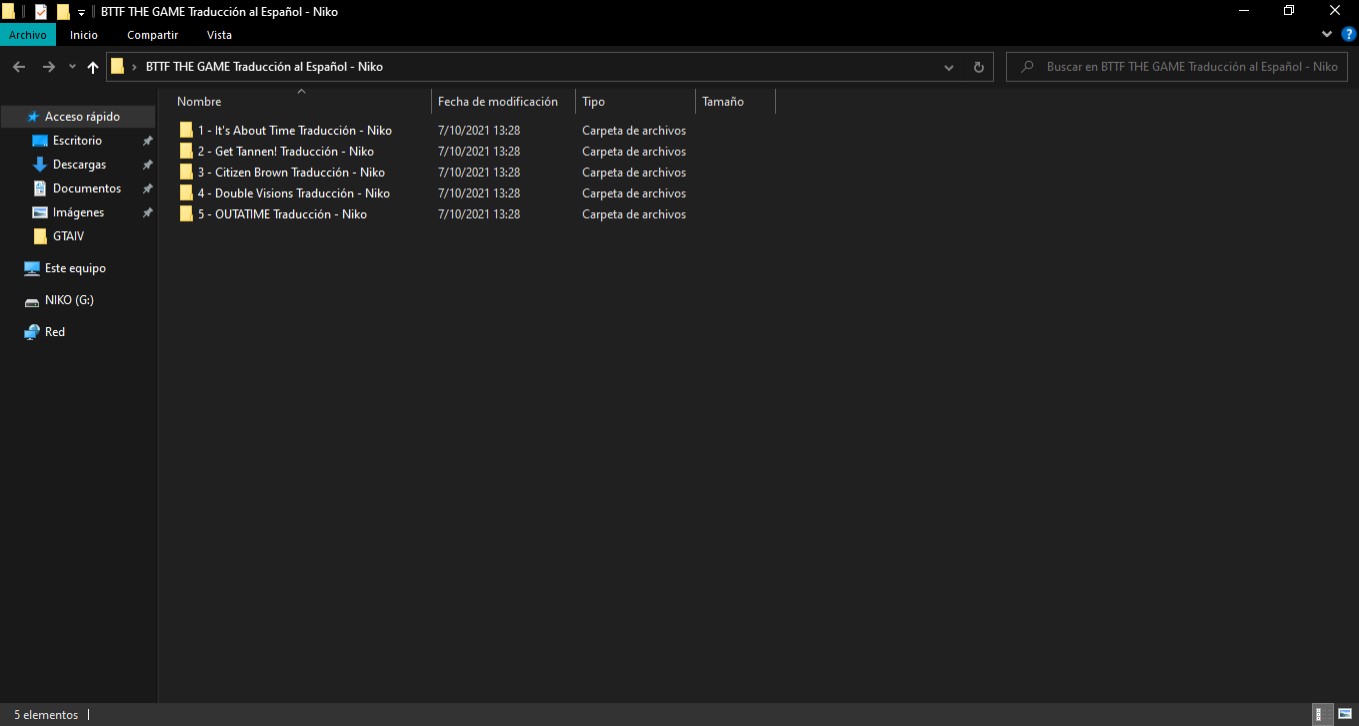
Task: Sort by the Tipo column header
Action: 593,101
